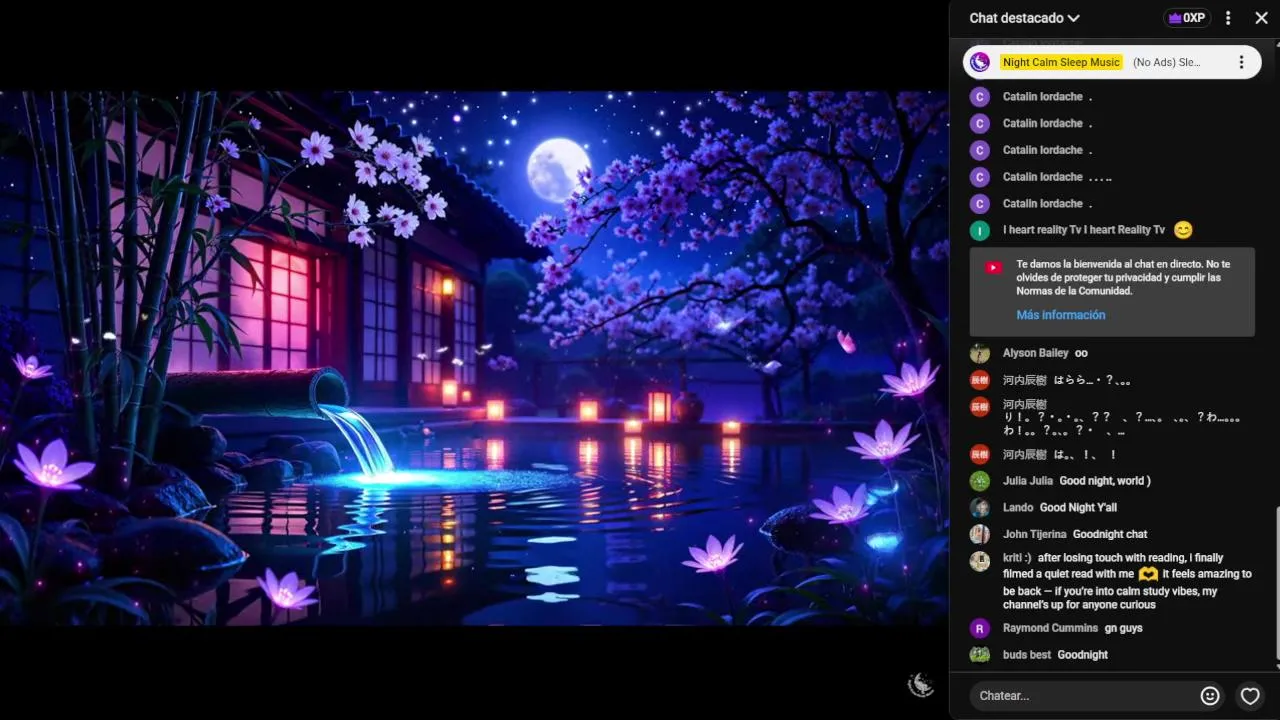Click kriti's message about quiet read
Image resolution: width=1280 pixels, height=720 pixels.
tap(1127, 581)
